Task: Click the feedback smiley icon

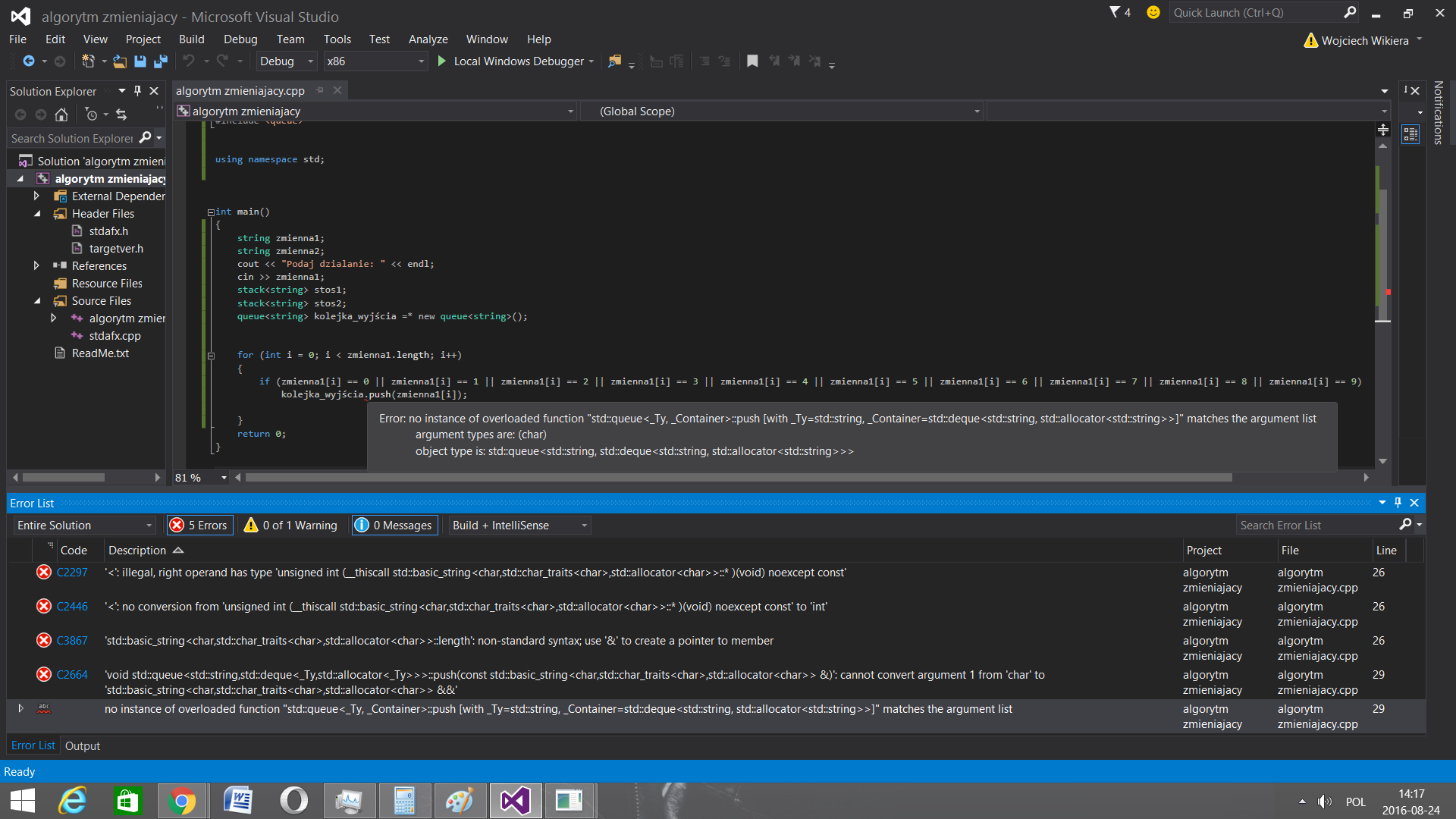Action: 1153,12
